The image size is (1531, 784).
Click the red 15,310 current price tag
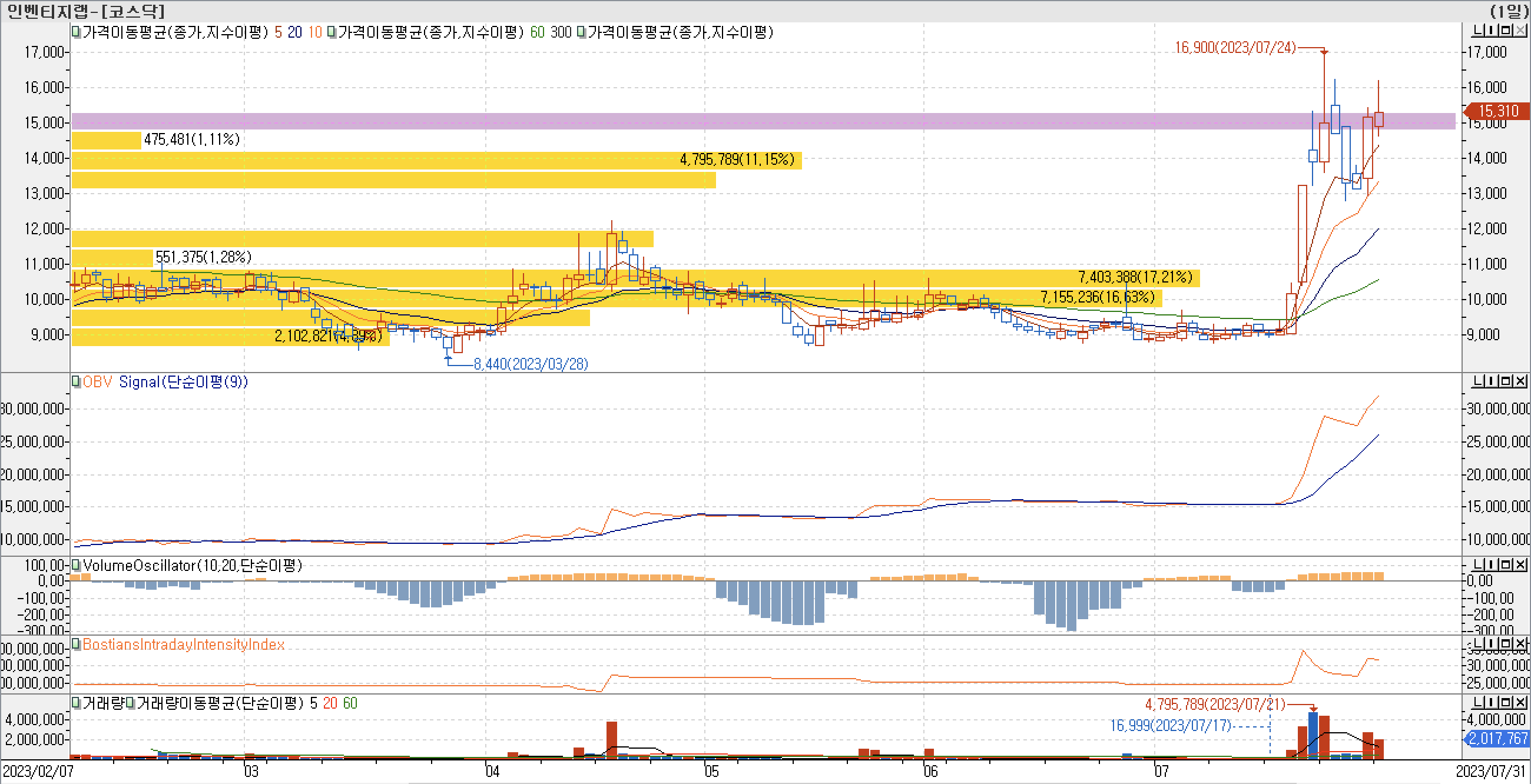tap(1497, 111)
